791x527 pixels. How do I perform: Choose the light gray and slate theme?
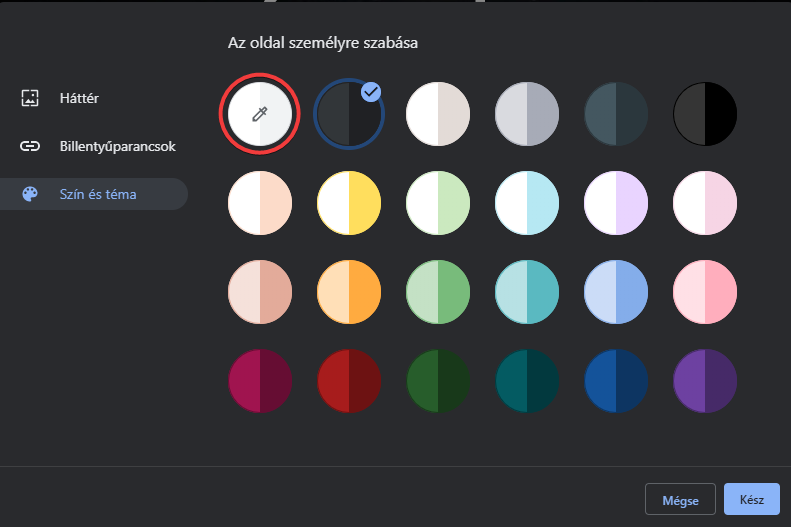pos(527,114)
